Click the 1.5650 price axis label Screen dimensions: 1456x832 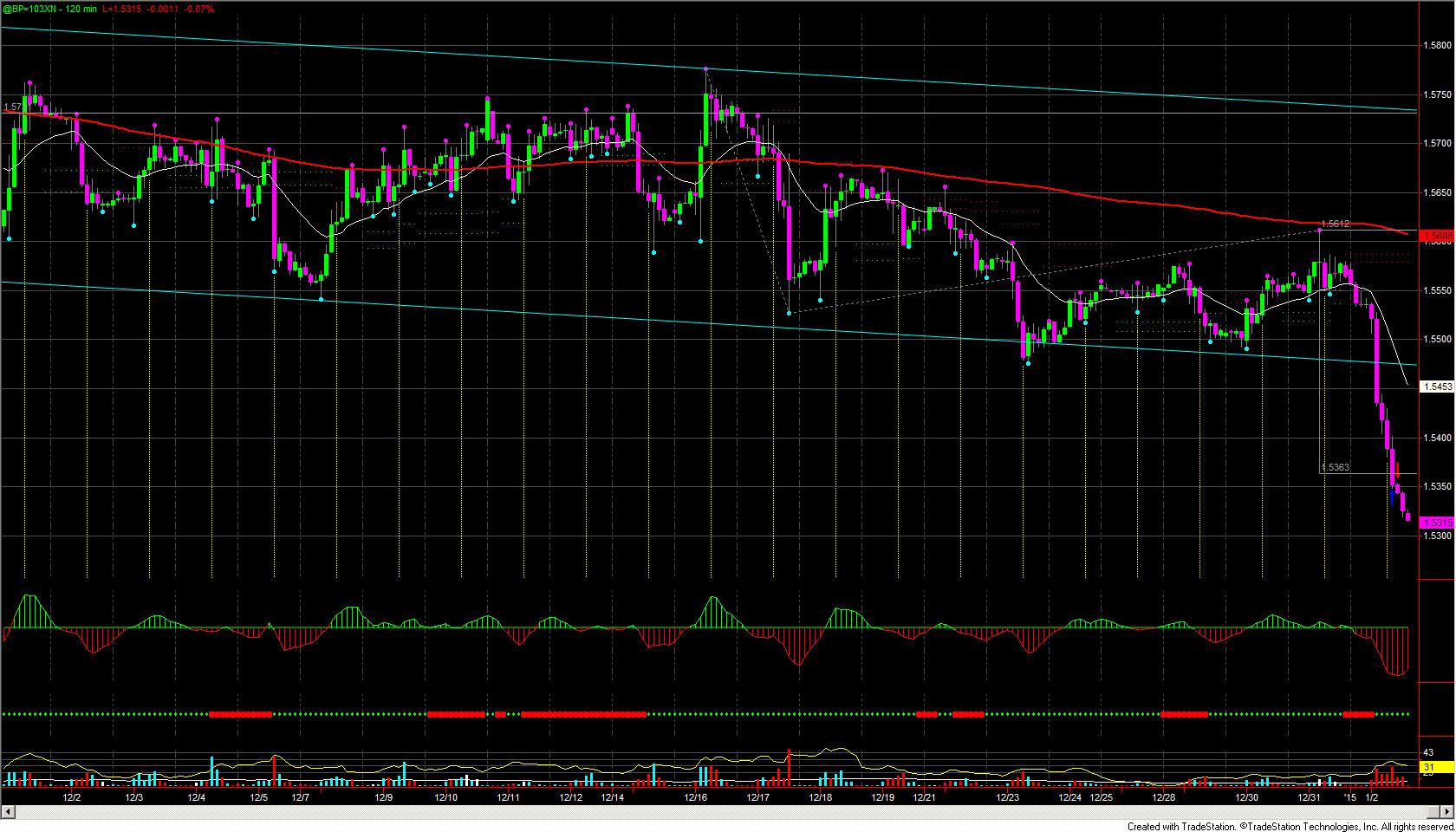1439,192
